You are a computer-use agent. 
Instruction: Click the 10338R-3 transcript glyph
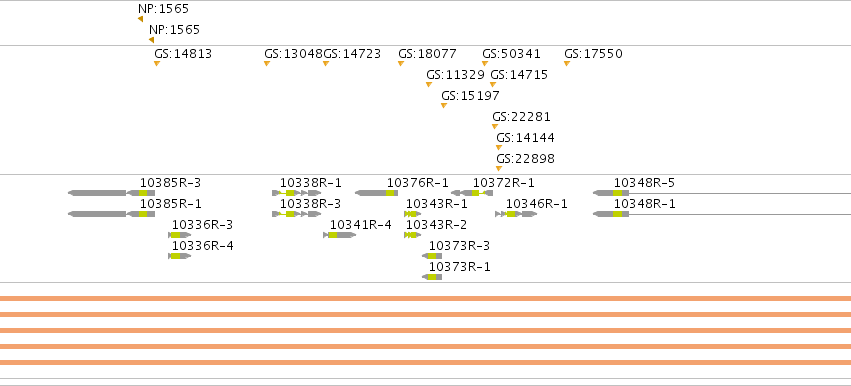pos(297,214)
